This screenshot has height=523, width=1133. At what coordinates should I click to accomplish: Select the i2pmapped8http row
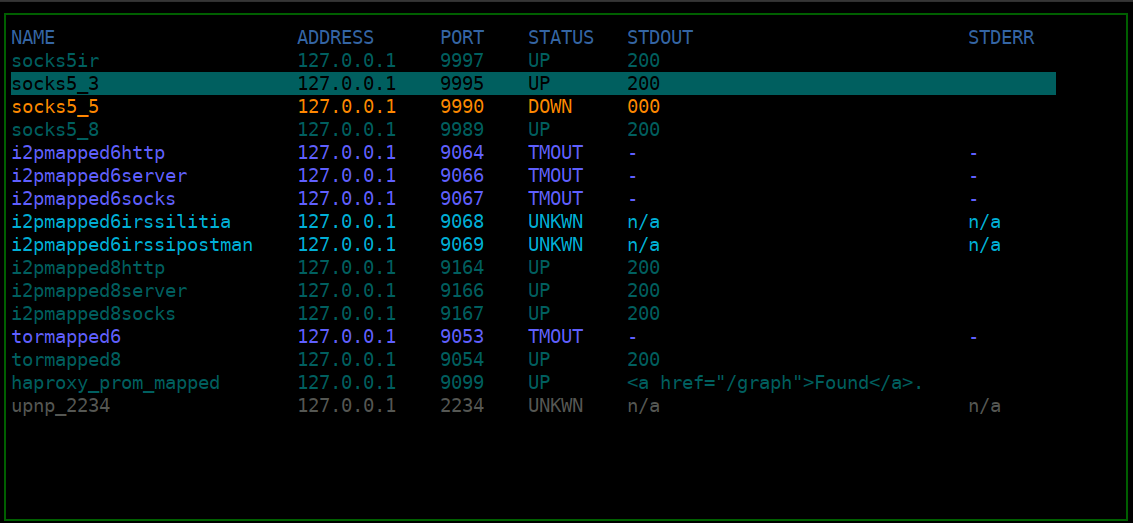88,268
